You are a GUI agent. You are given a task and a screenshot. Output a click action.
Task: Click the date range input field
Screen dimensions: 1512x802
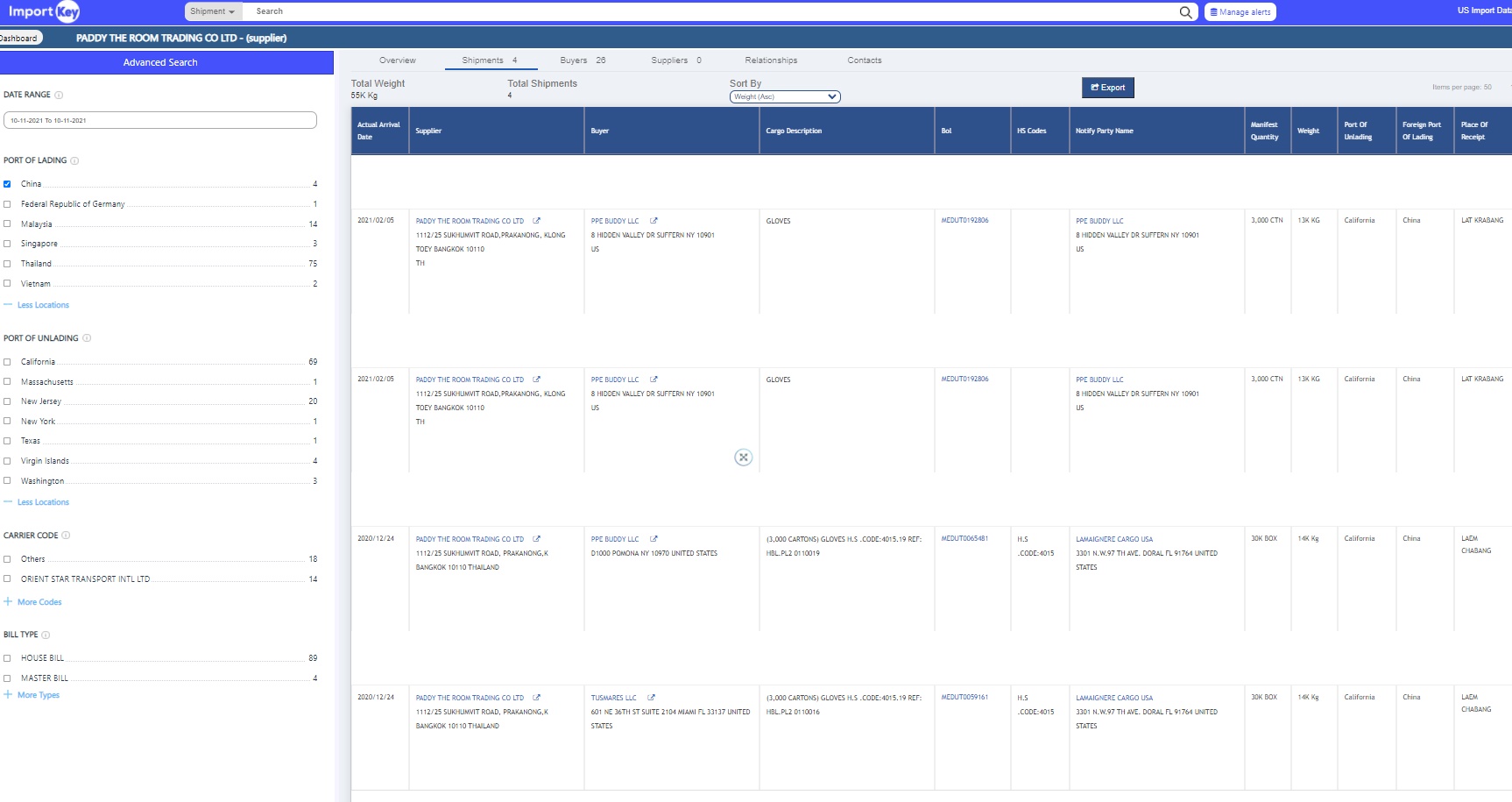[x=159, y=120]
